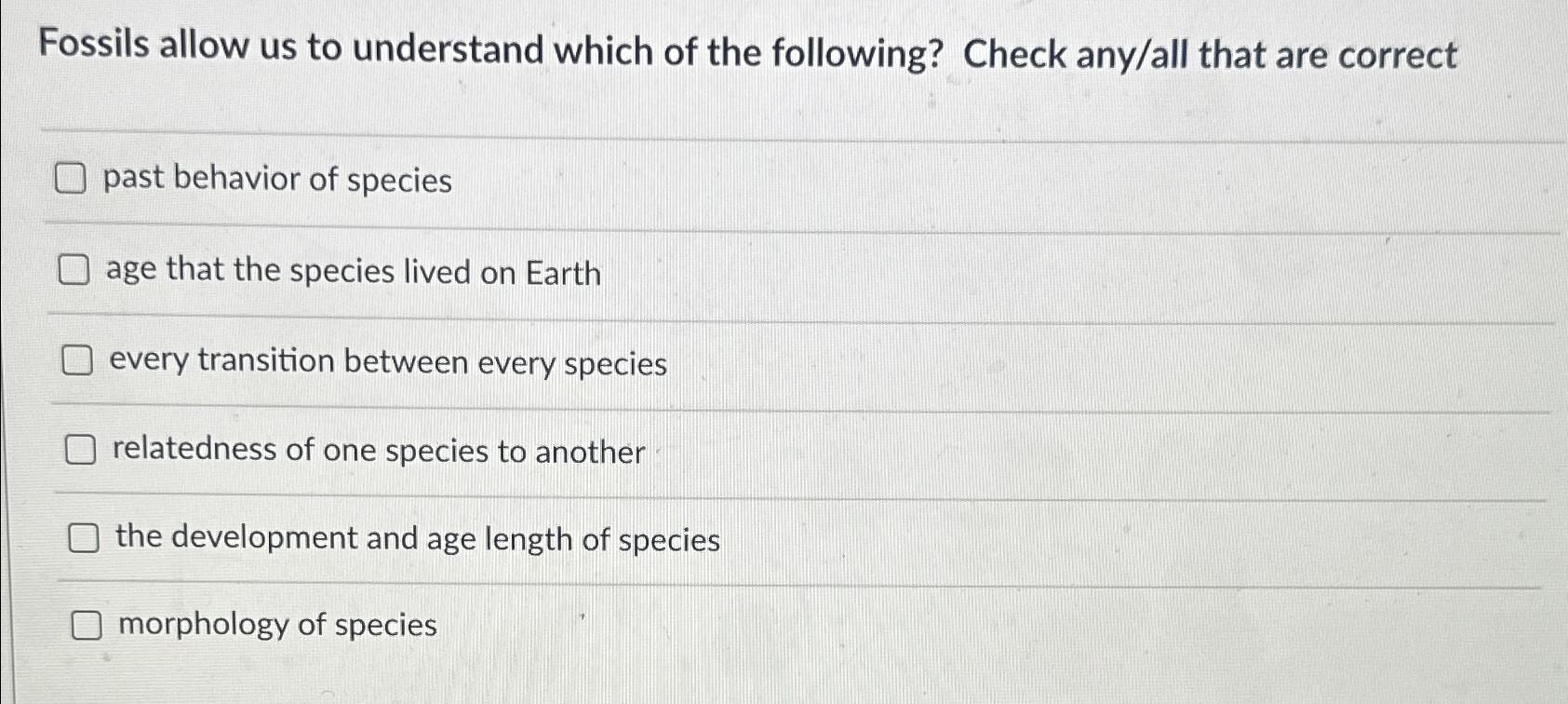Click the 'every transition between every species' label
The width and height of the screenshot is (1568, 704).
[386, 364]
